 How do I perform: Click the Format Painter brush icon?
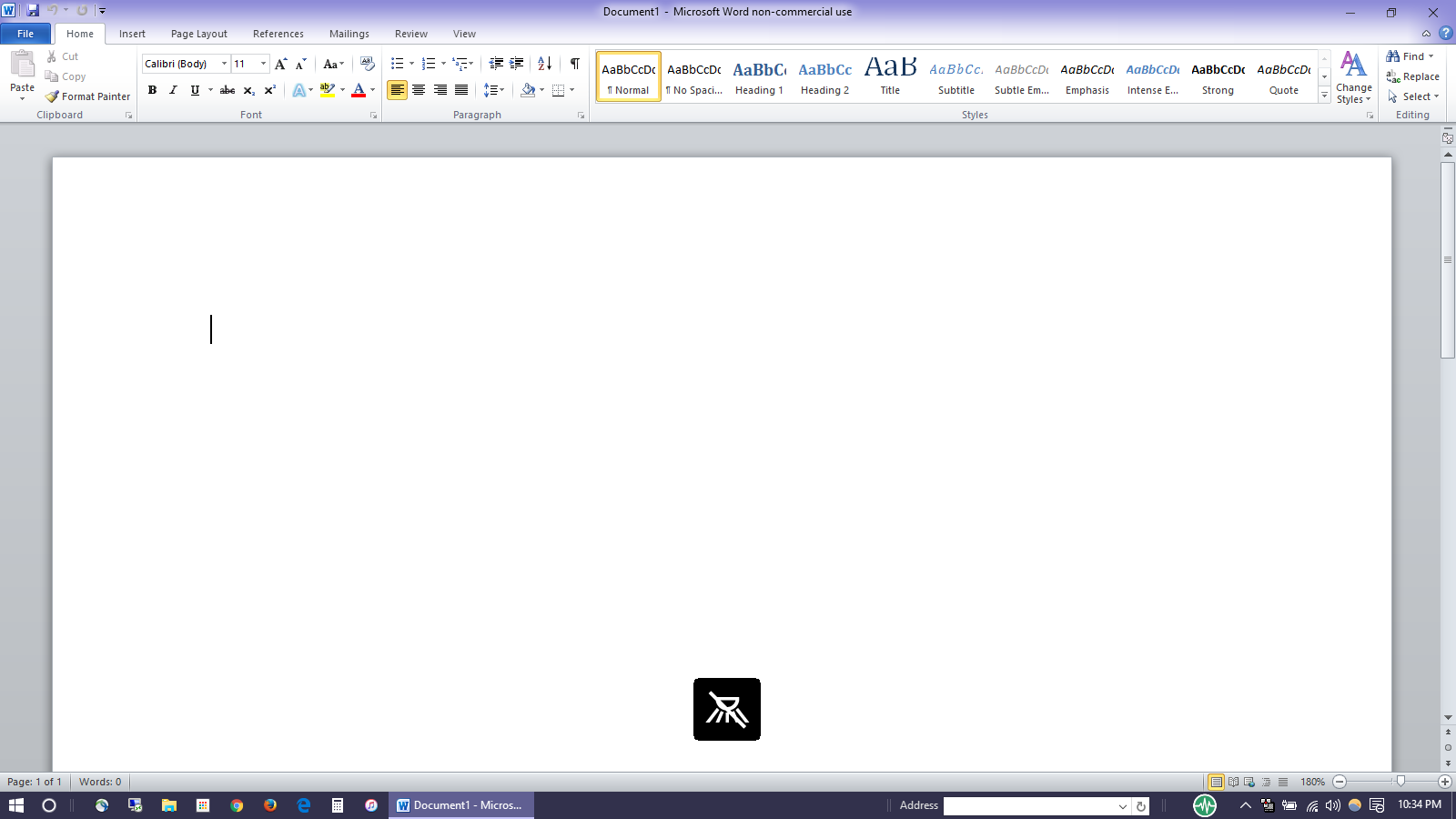(x=53, y=96)
